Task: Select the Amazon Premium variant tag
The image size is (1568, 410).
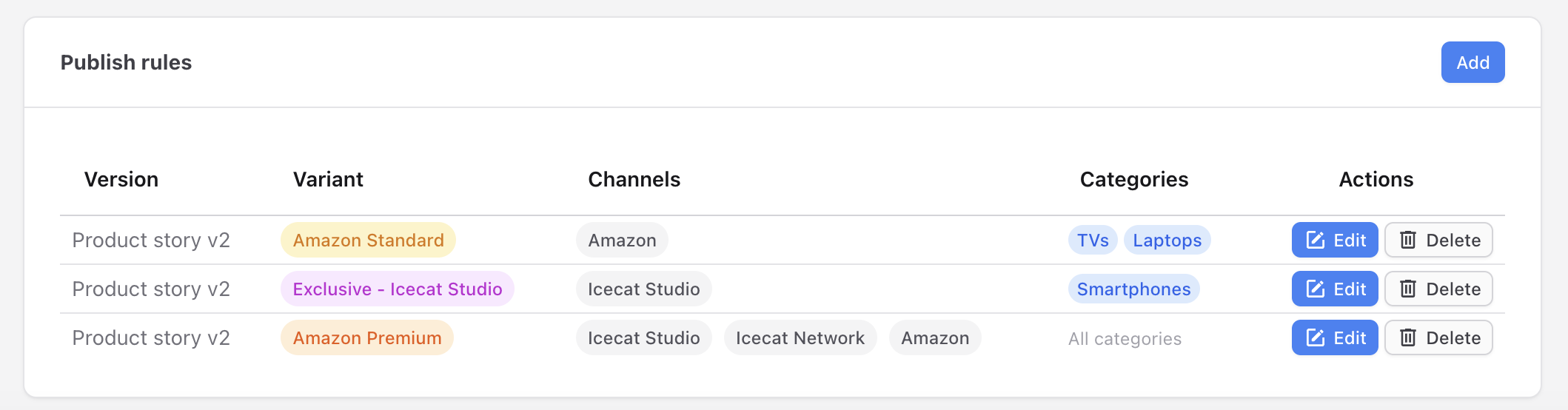Action: point(366,337)
